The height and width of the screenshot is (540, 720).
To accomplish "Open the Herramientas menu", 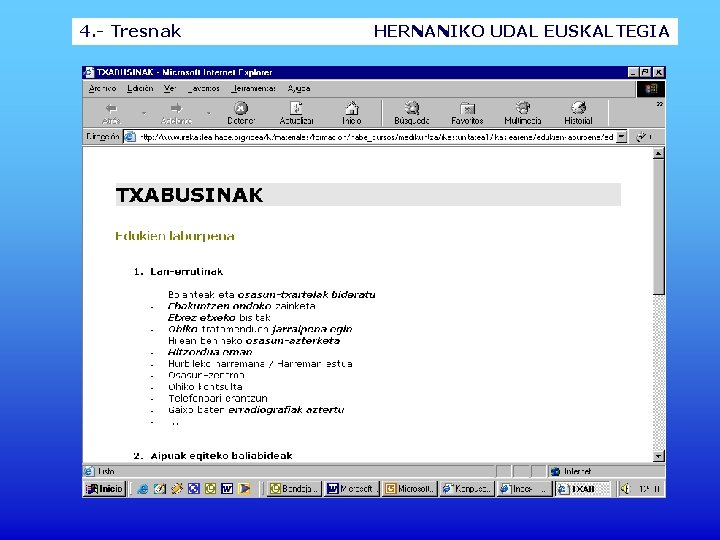I will click(x=253, y=88).
